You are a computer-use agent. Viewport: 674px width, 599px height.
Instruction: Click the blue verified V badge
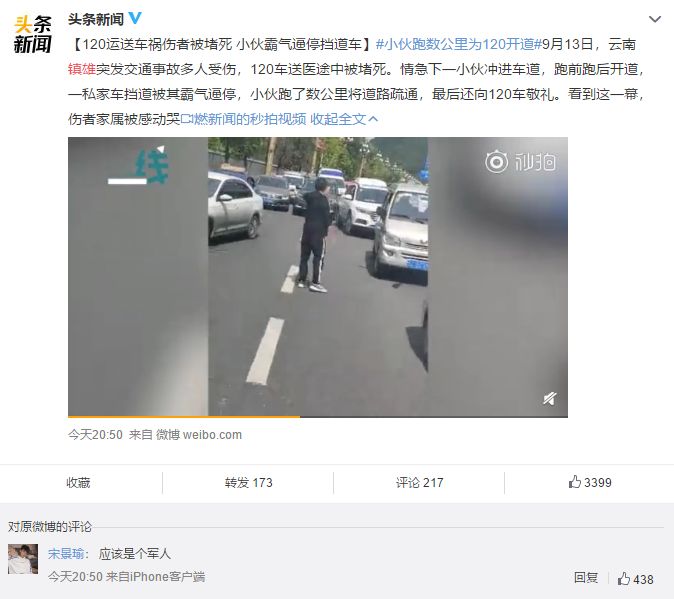click(135, 18)
